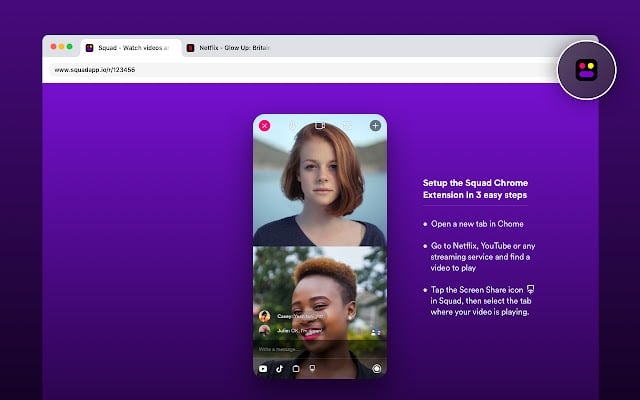Click the participants icon above the message field
This screenshot has width=640, height=400.
click(x=376, y=333)
